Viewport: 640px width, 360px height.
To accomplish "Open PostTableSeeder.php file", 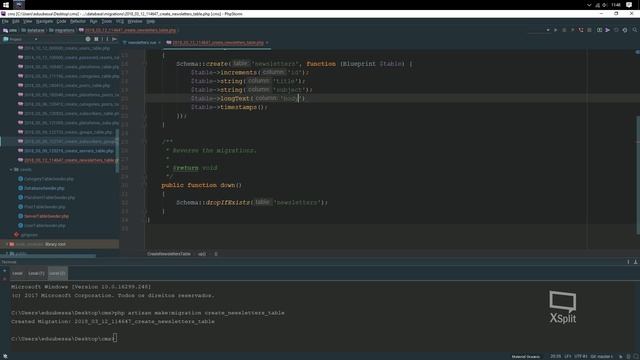I will [41, 207].
